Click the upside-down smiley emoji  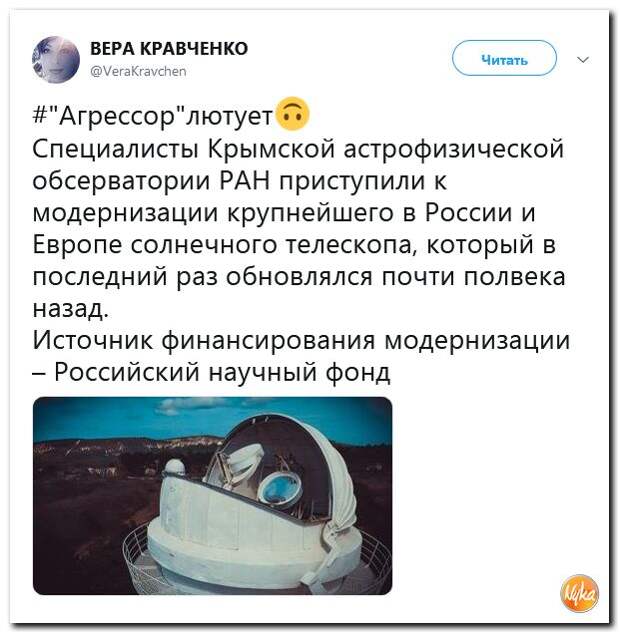pos(294,114)
